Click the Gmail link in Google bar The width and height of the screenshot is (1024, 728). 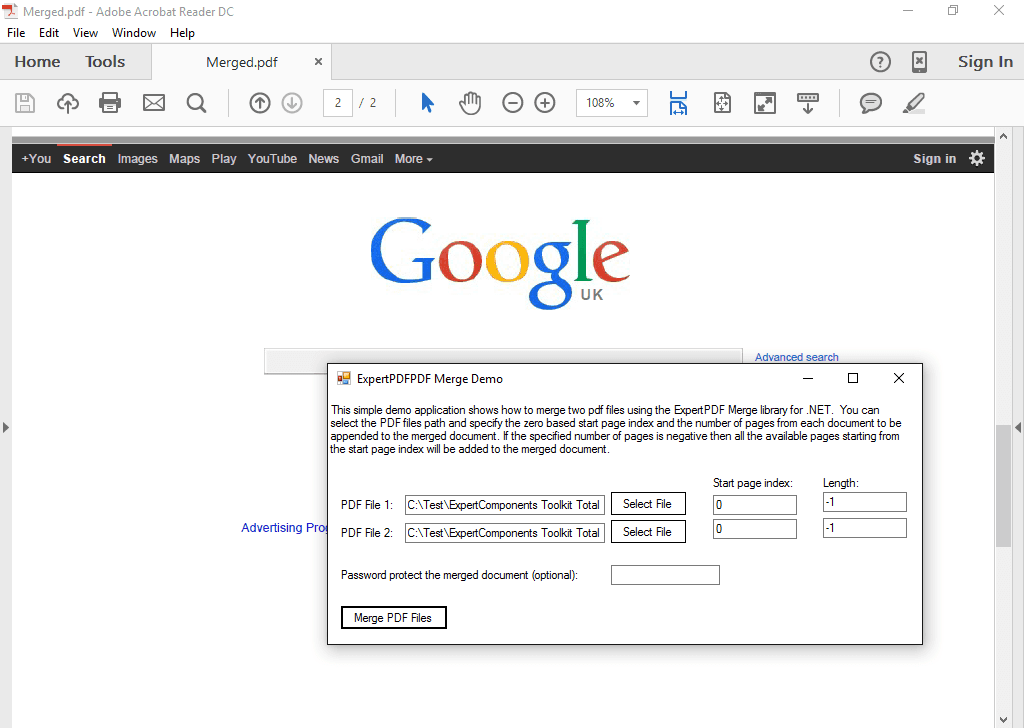tap(367, 159)
